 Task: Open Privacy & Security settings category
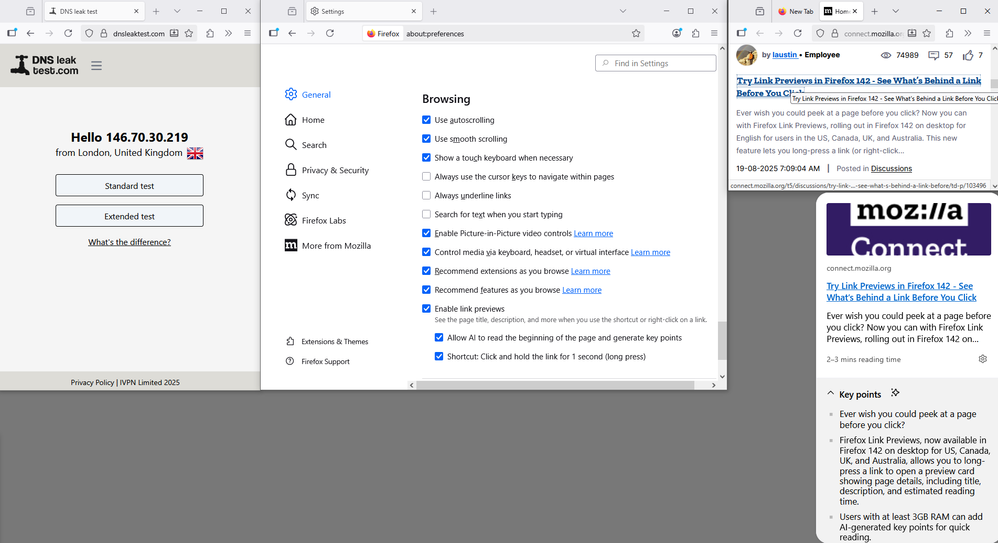tap(335, 170)
